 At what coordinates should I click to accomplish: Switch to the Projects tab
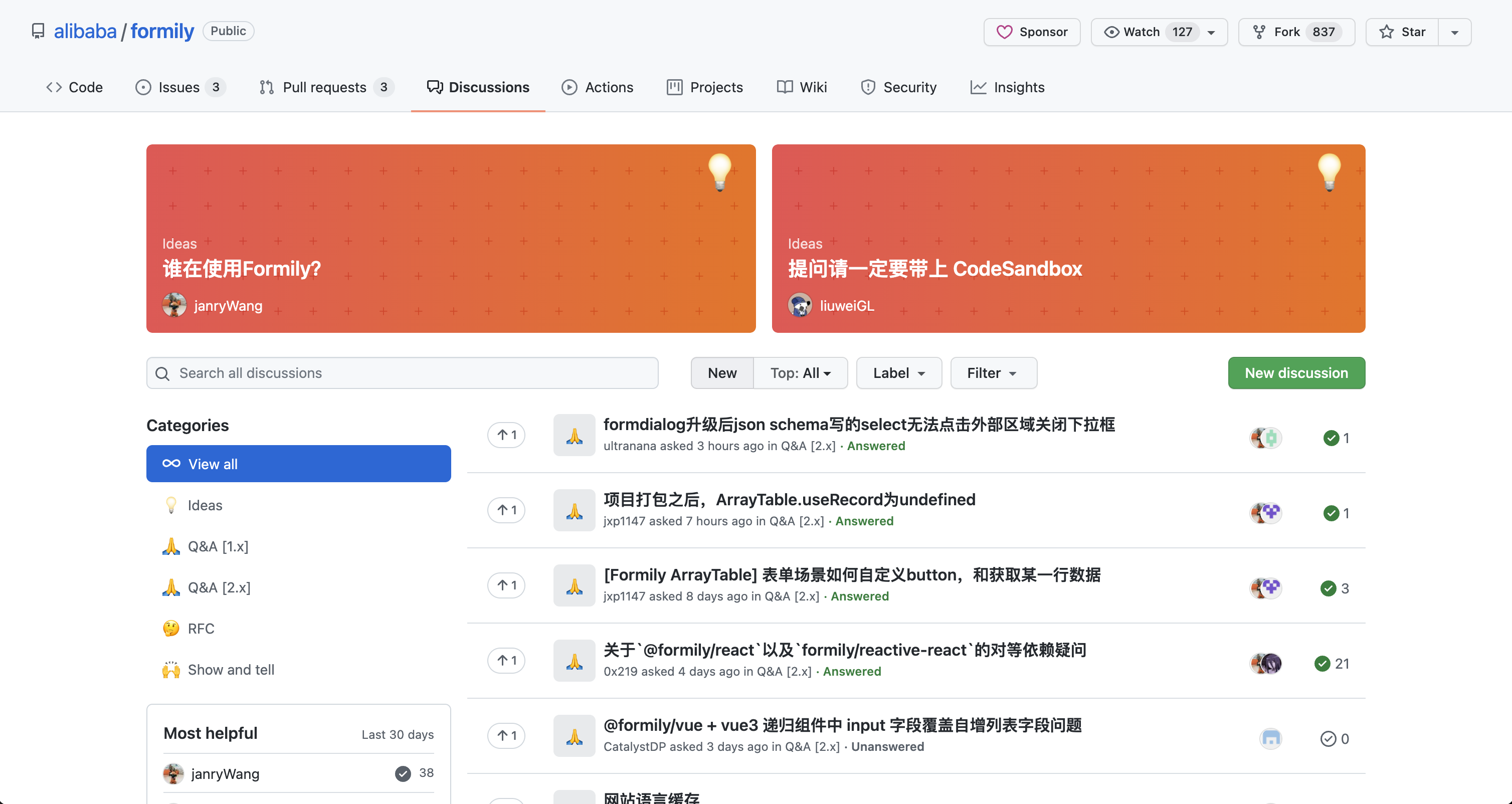[705, 87]
